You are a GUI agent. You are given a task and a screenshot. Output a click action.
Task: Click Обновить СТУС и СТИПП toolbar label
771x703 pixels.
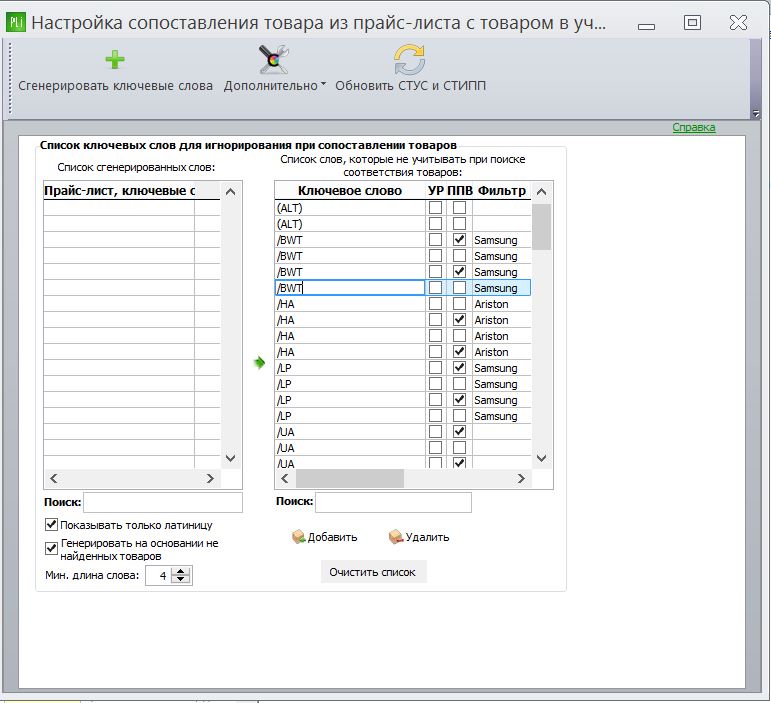point(411,86)
